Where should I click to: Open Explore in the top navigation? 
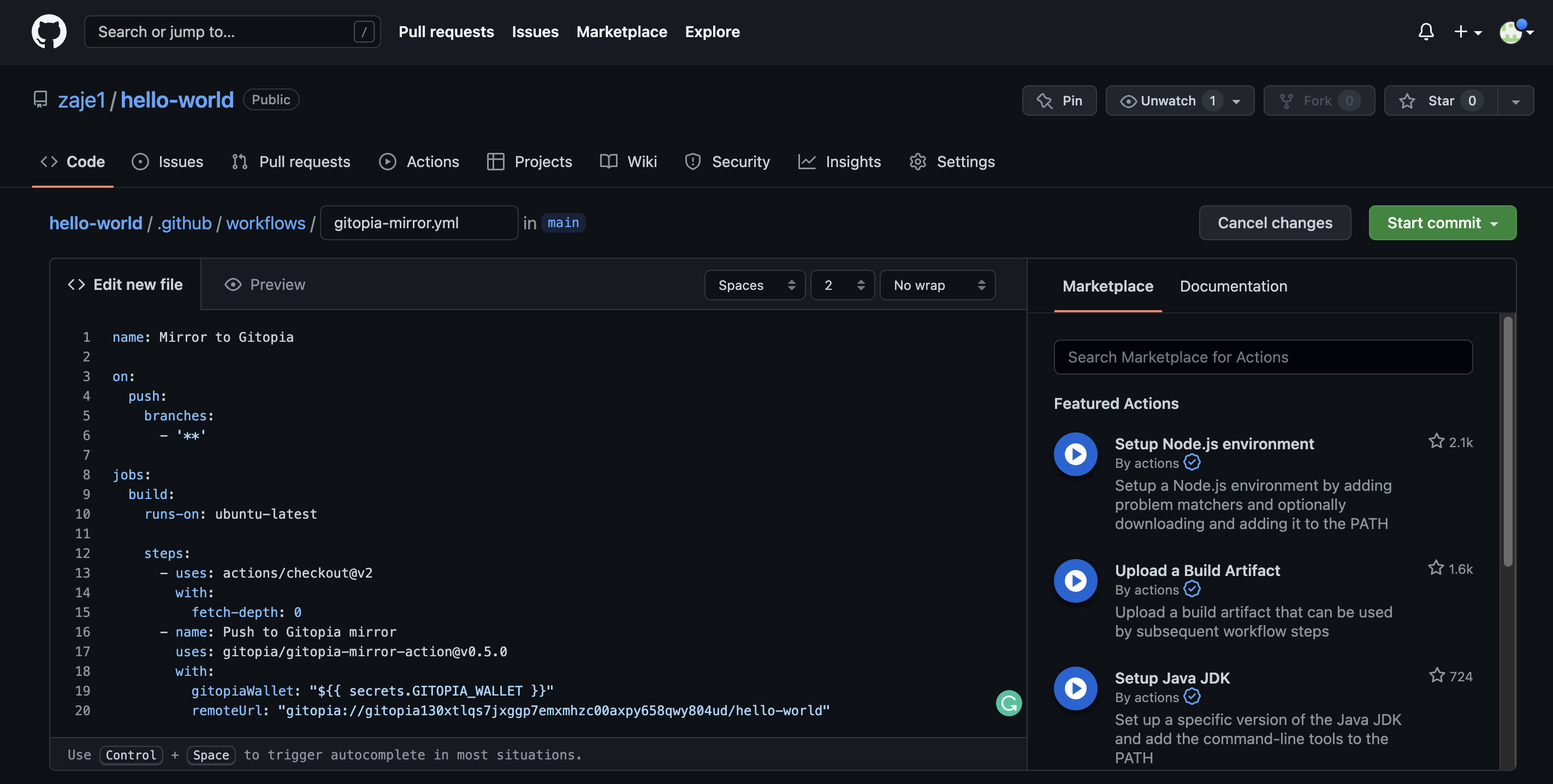712,31
